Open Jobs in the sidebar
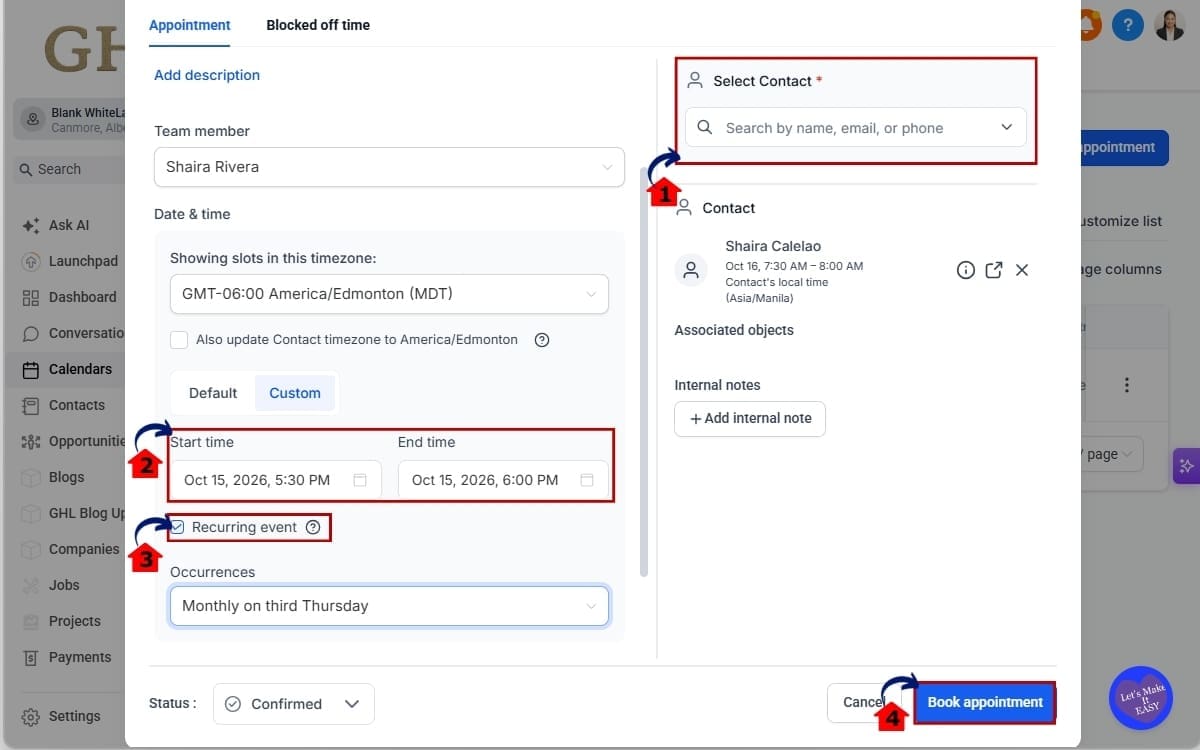This screenshot has width=1200, height=750. click(x=52, y=585)
